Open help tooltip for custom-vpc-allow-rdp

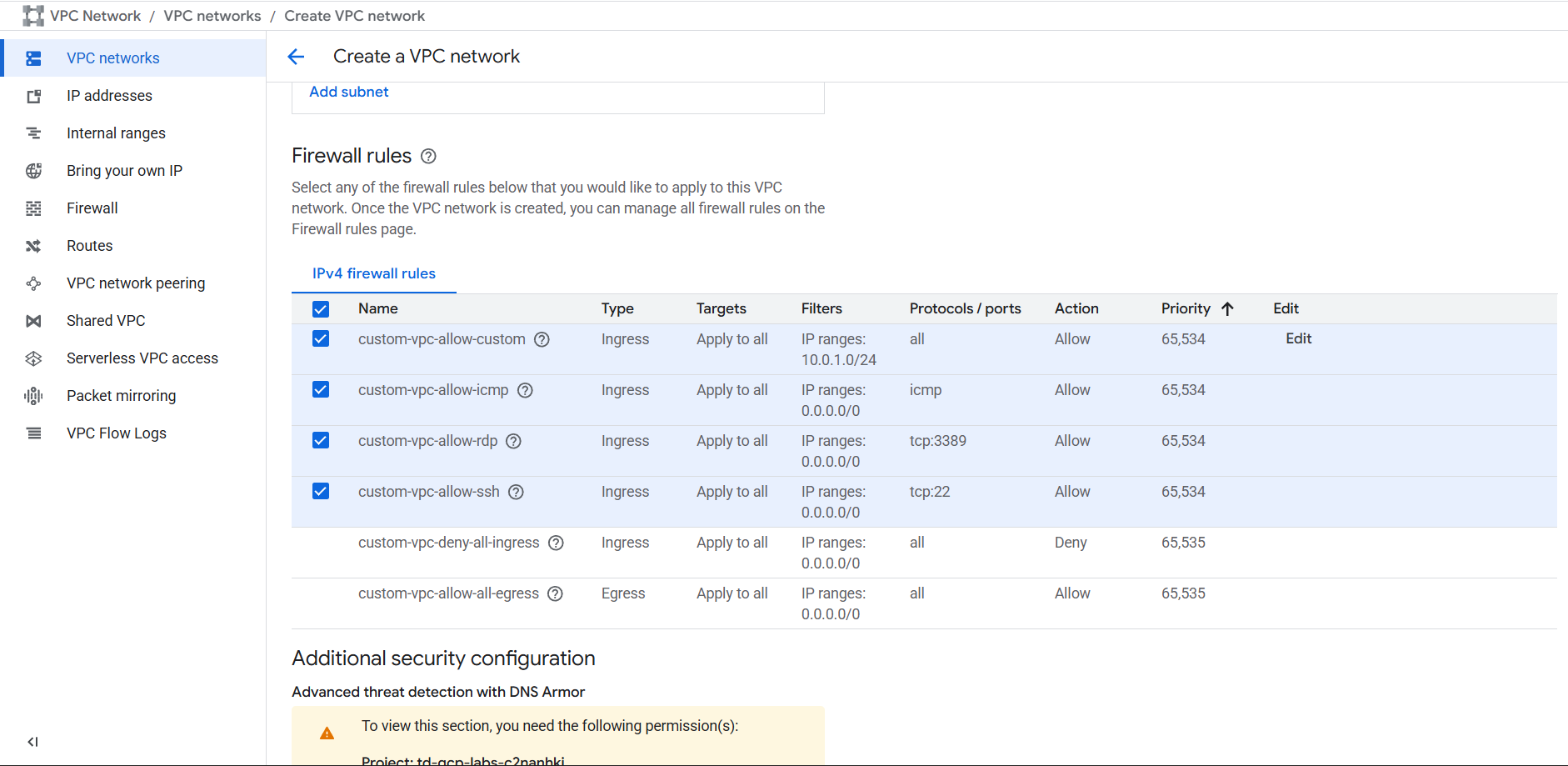point(514,442)
